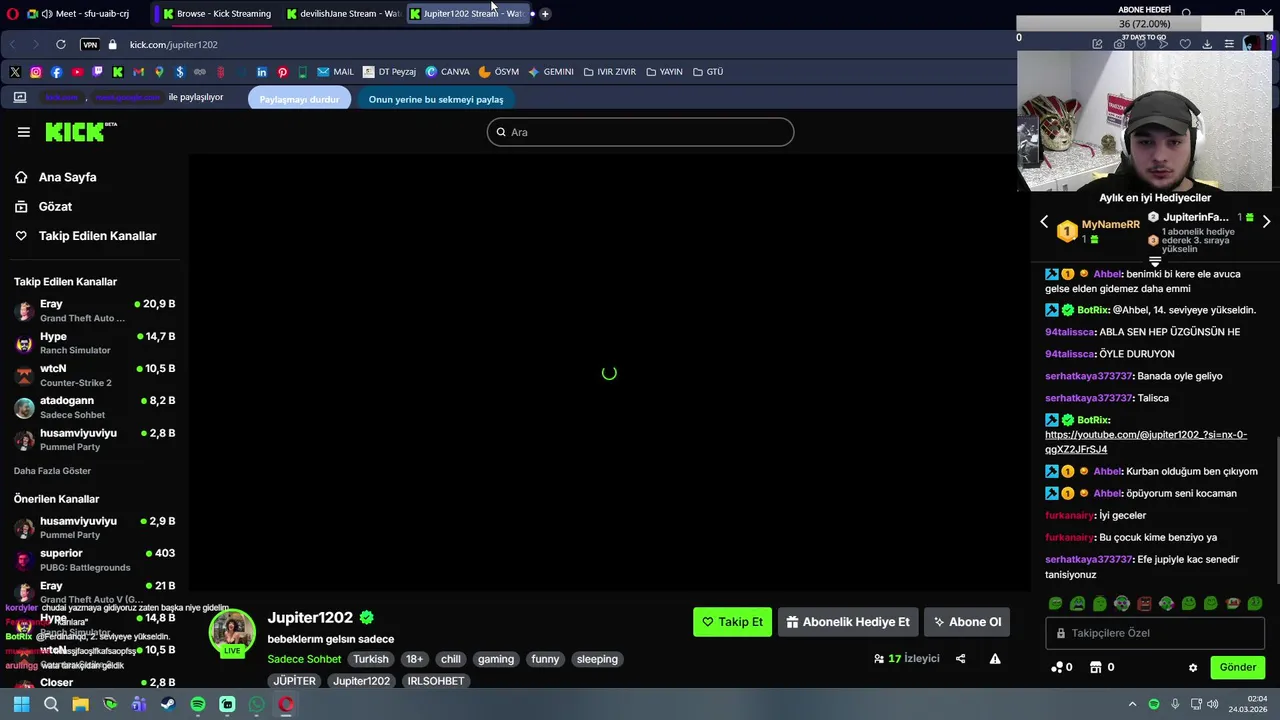Open the Pinterest bookmark
The image size is (1280, 720).
pyautogui.click(x=282, y=72)
